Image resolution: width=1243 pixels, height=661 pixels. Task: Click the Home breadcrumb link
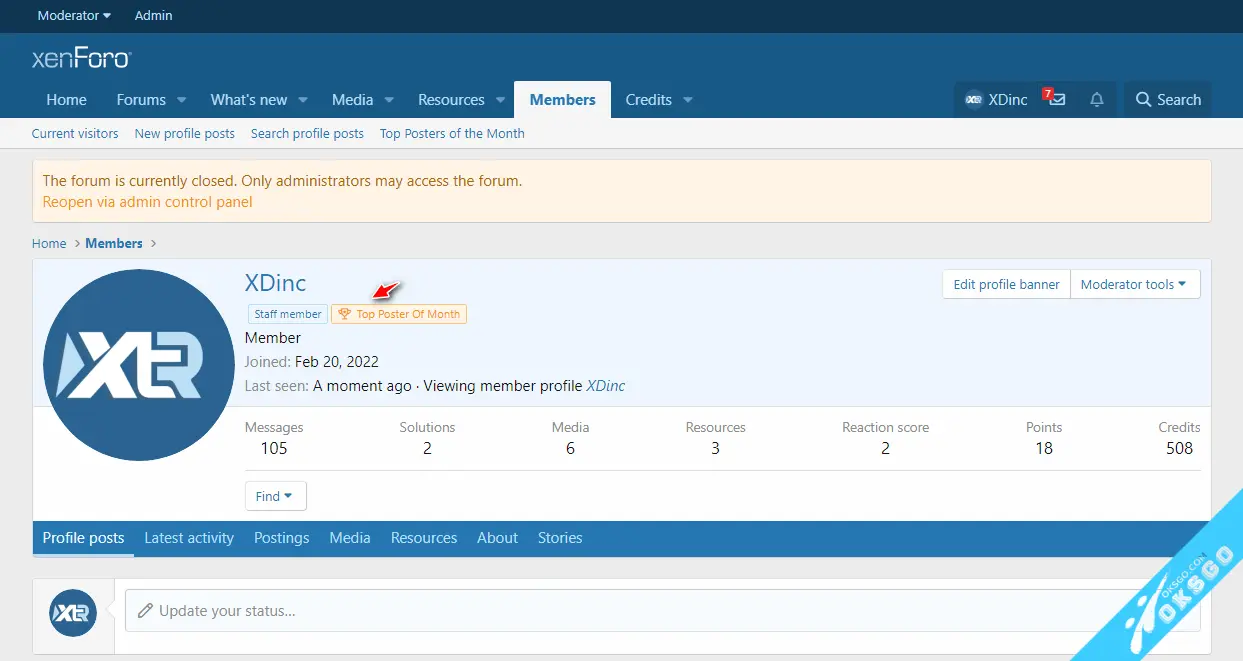click(49, 243)
